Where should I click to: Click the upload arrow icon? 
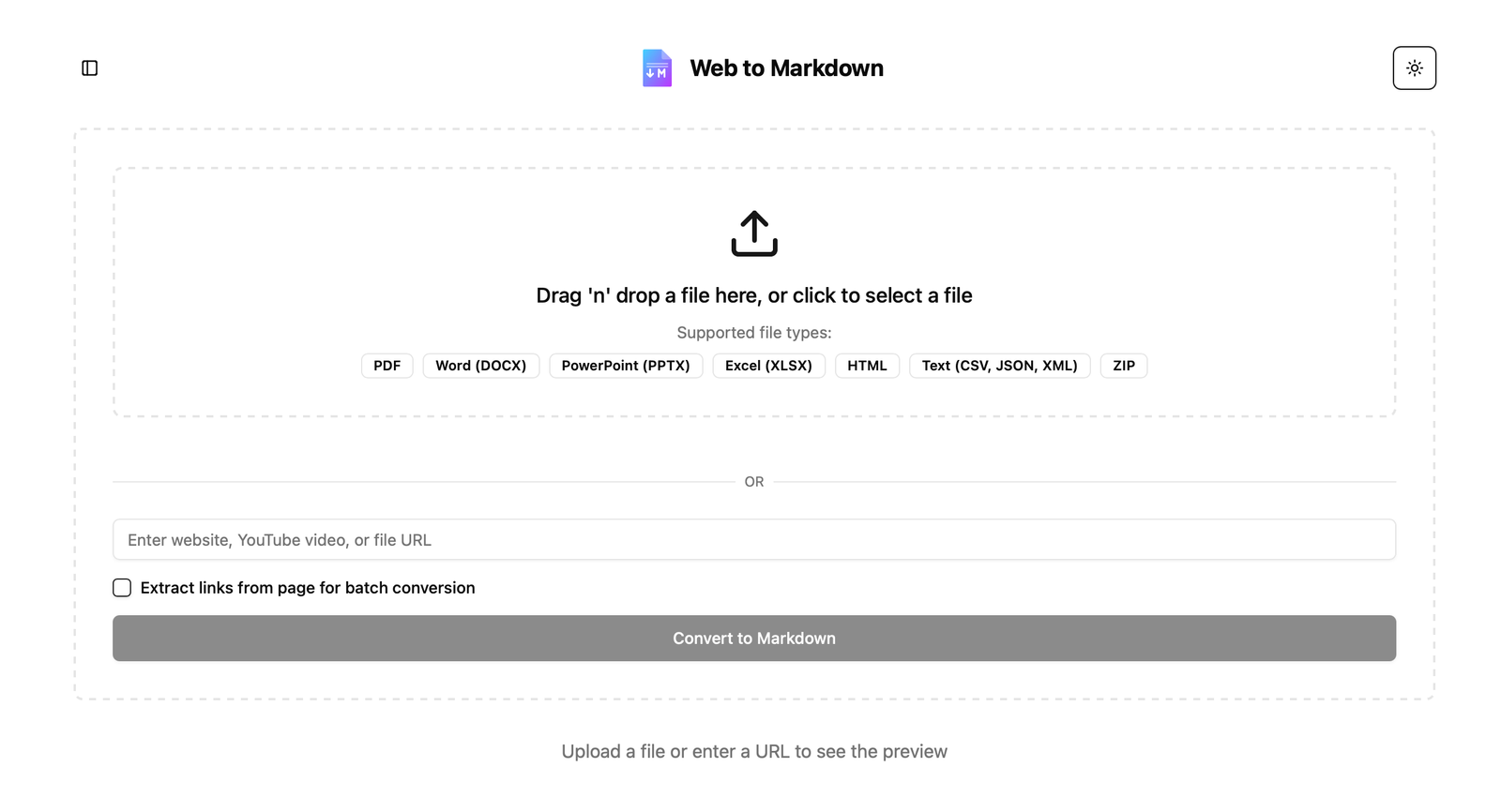(x=754, y=233)
